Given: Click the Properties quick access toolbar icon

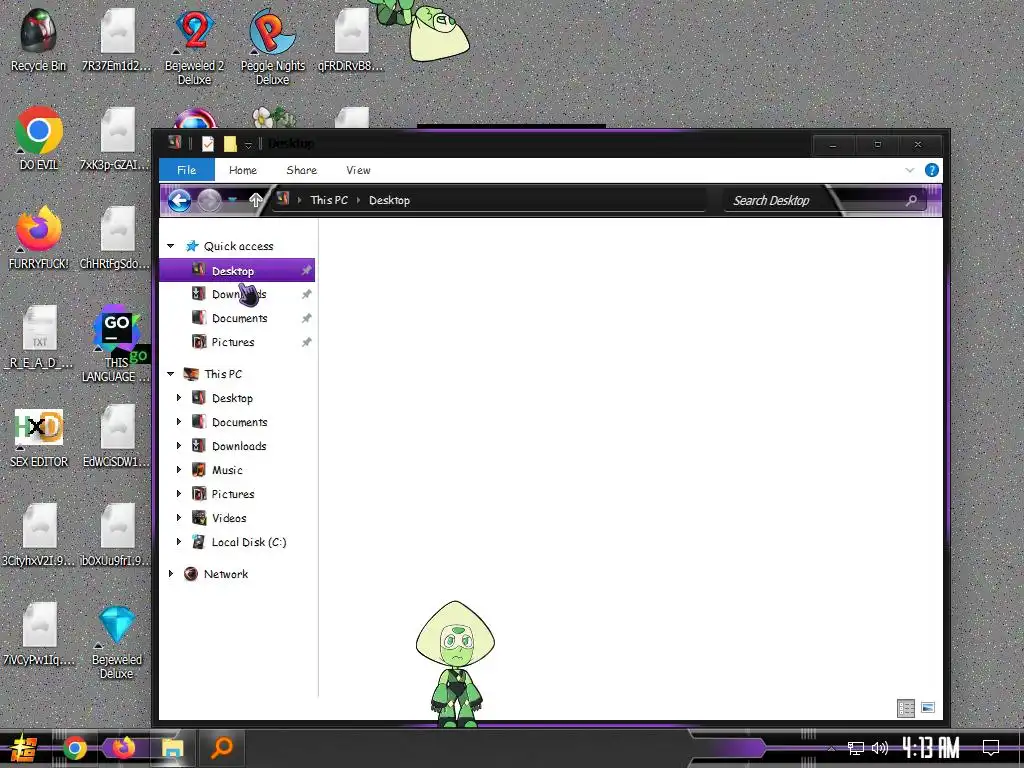Looking at the screenshot, I should 208,144.
